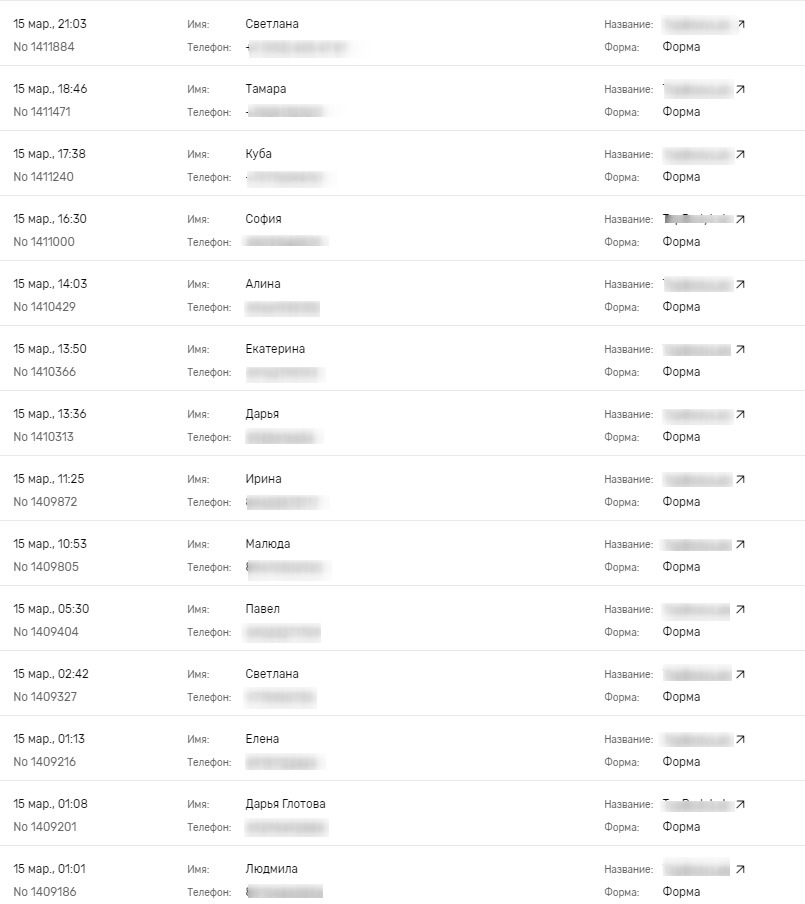Viewport: 805px width, 904px height.
Task: Open external link arrow for Светлана 21:03 entry
Action: [742, 24]
